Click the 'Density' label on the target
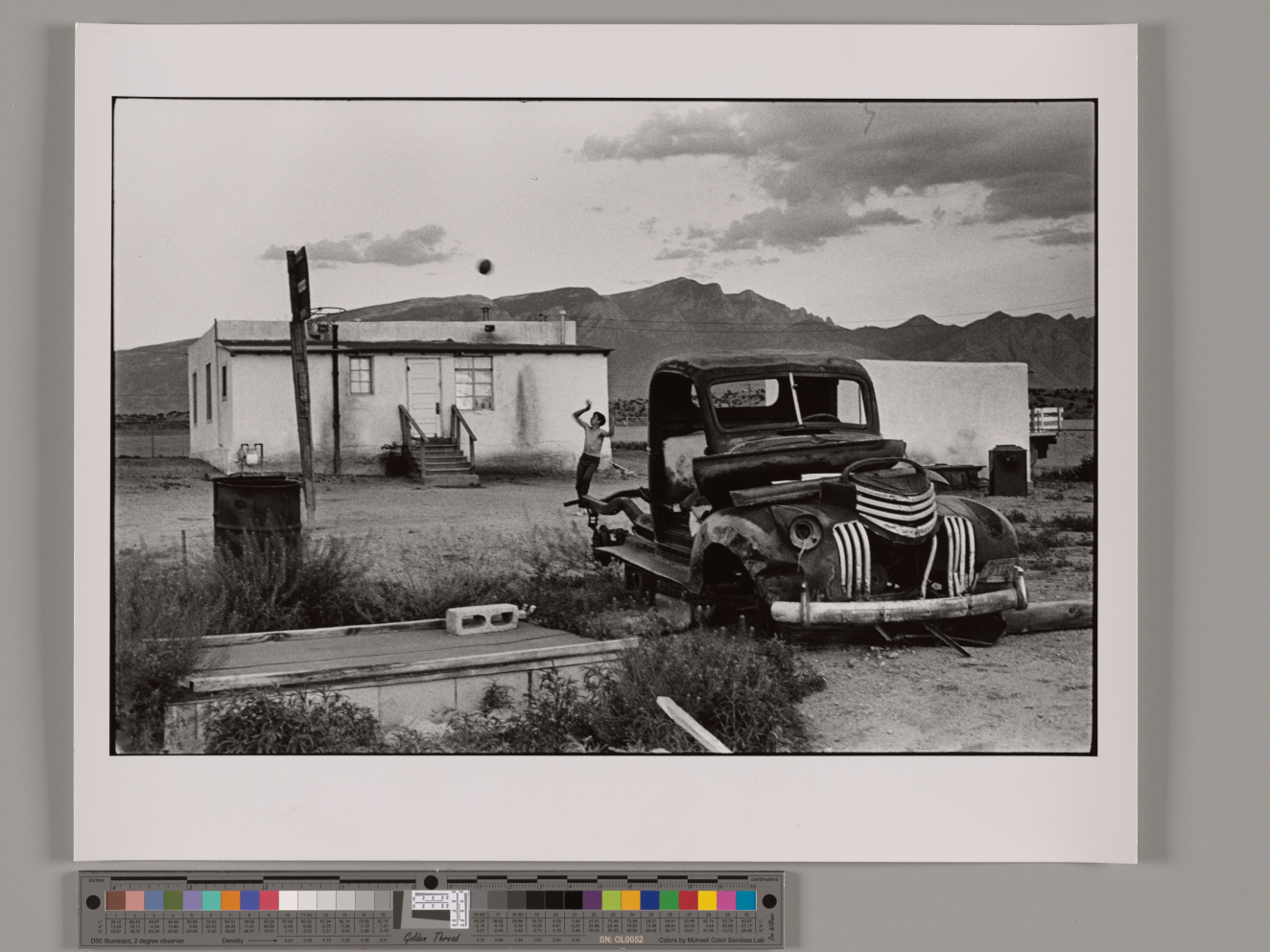1270x952 pixels. 233,940
